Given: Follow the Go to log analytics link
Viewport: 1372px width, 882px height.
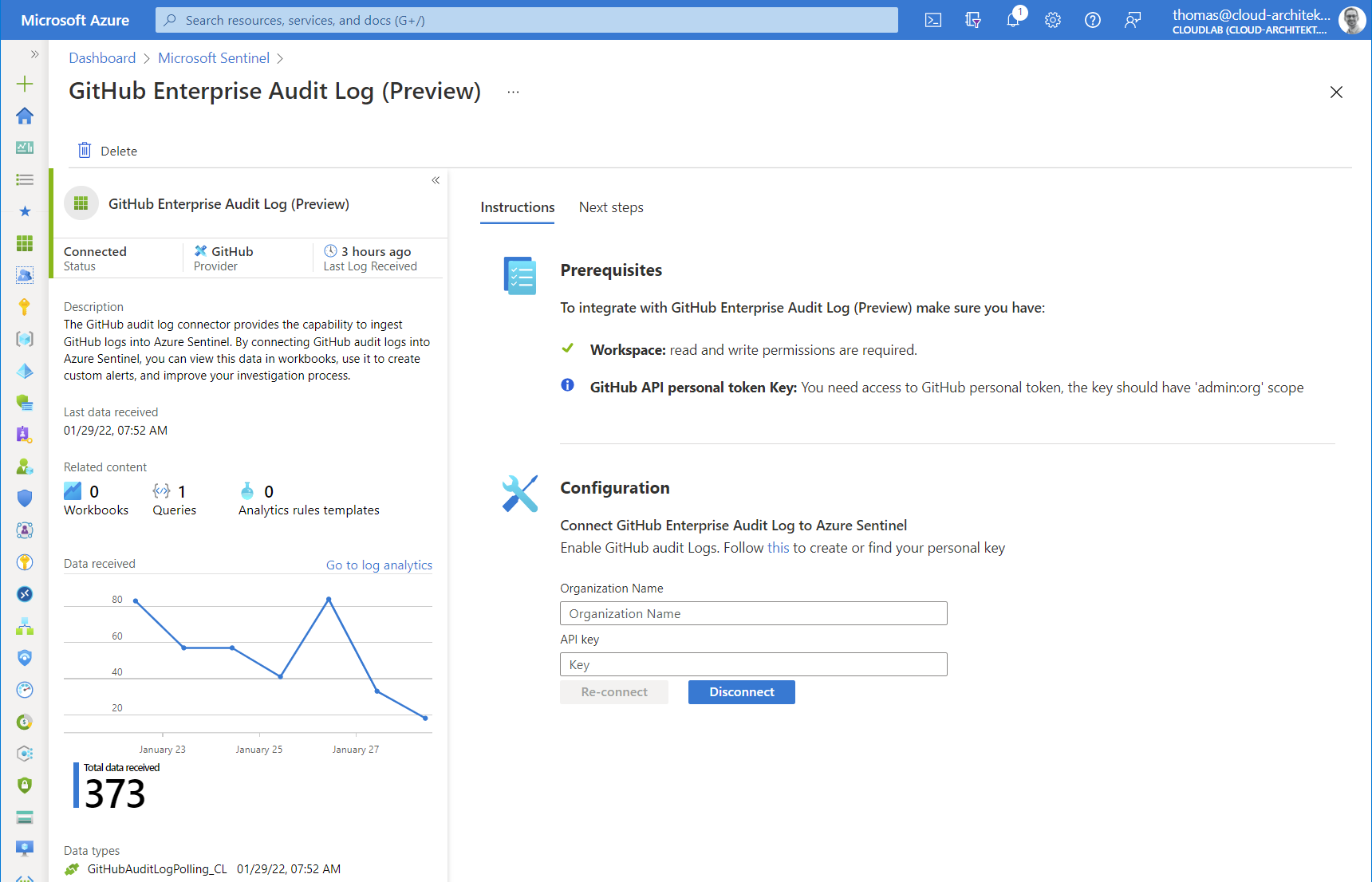Looking at the screenshot, I should point(379,565).
